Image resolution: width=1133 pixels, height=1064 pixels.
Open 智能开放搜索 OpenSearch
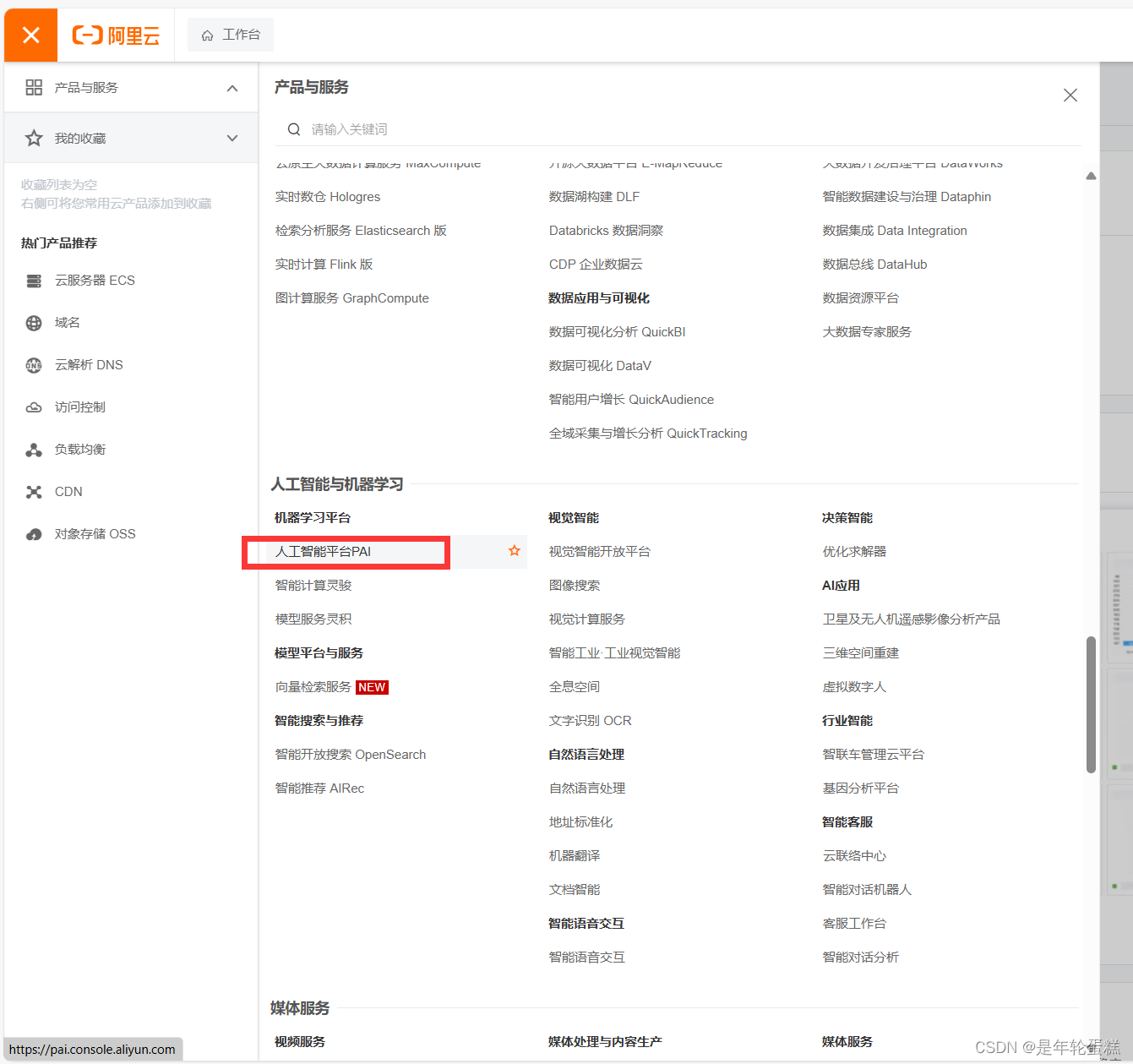351,755
